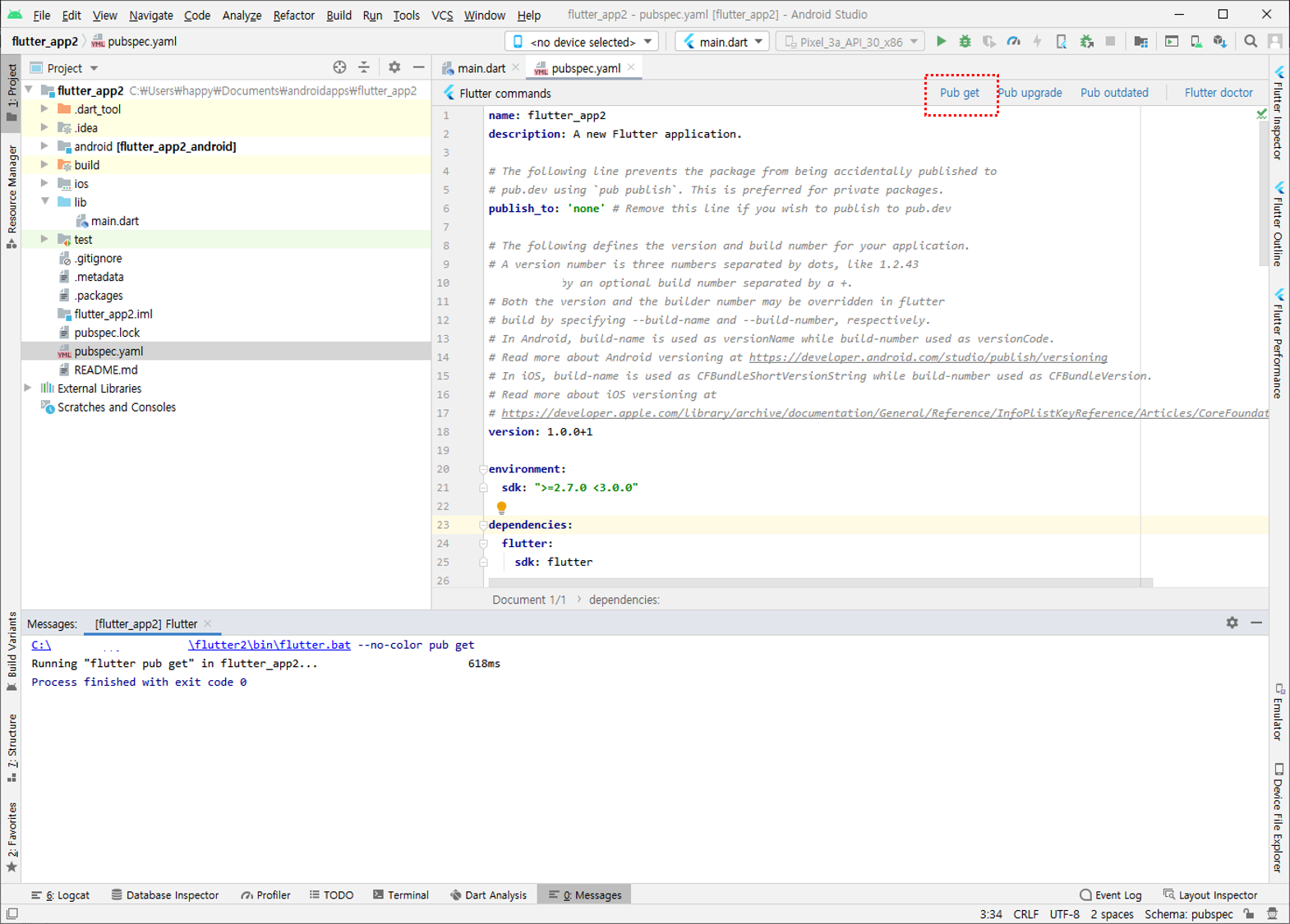Click Pub upgrade command

[x=1030, y=93]
